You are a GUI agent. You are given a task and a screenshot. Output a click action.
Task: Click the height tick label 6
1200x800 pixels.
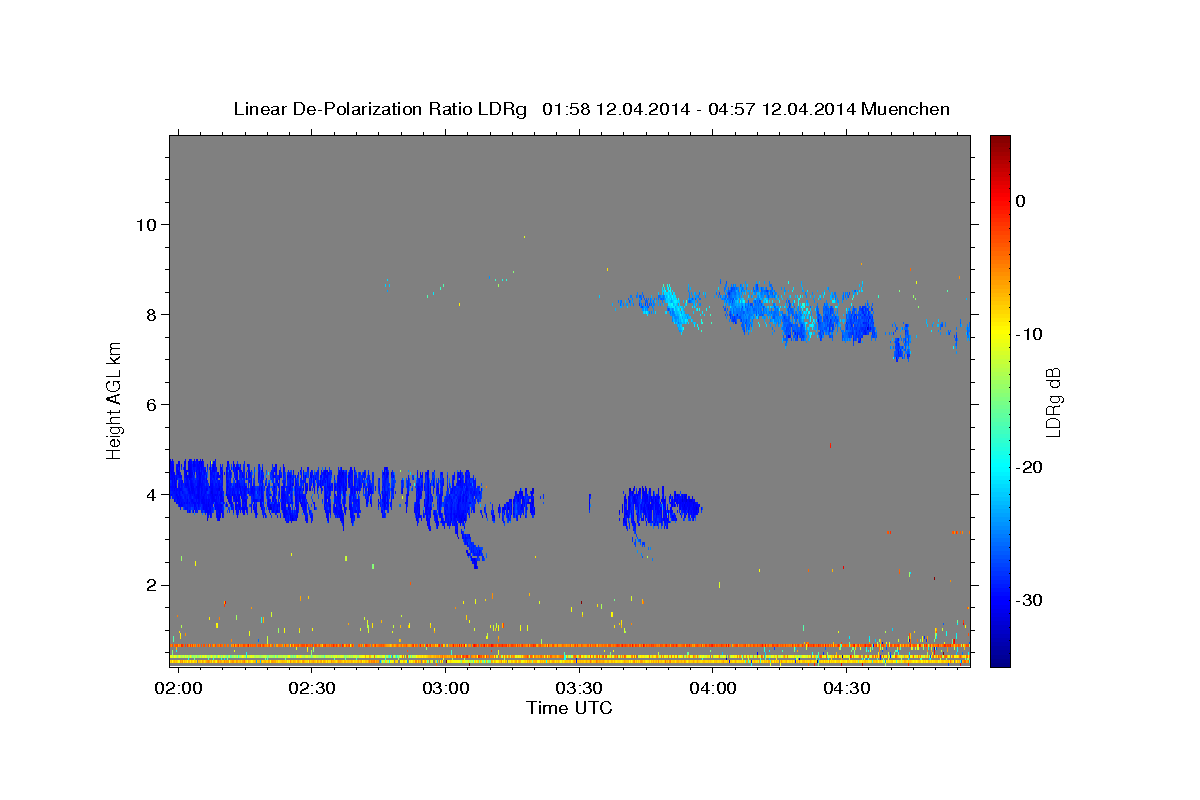(x=150, y=404)
